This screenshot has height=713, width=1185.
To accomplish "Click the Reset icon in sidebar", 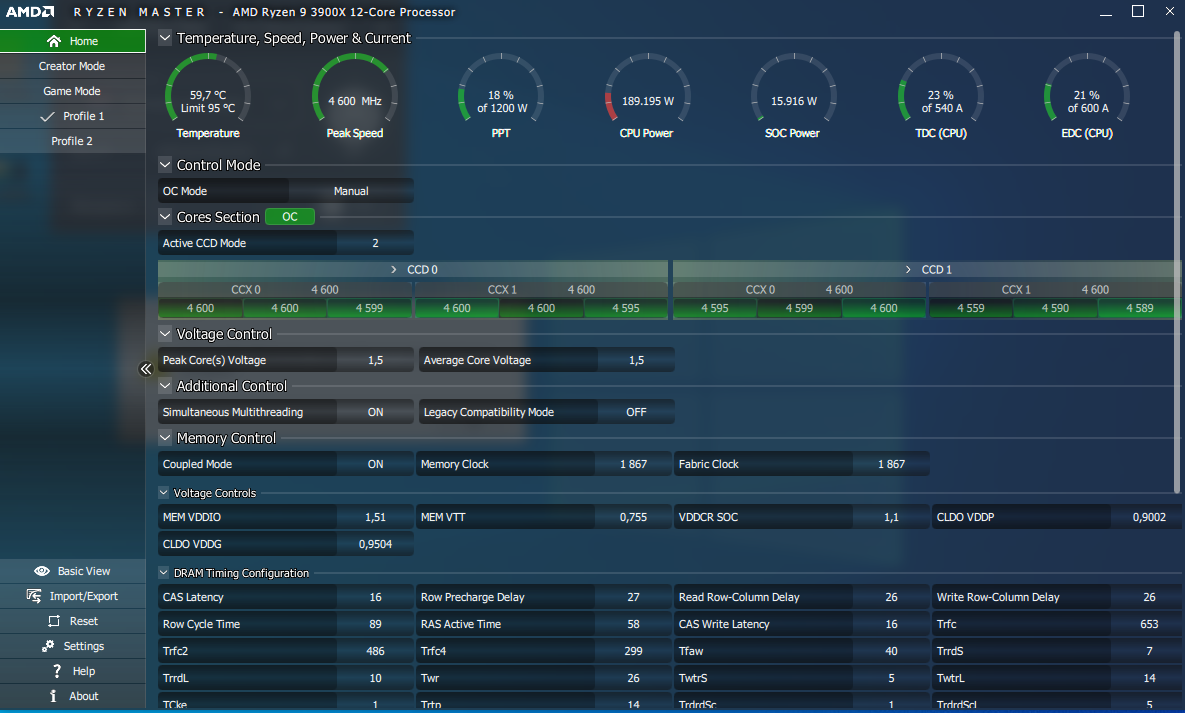I will point(54,621).
